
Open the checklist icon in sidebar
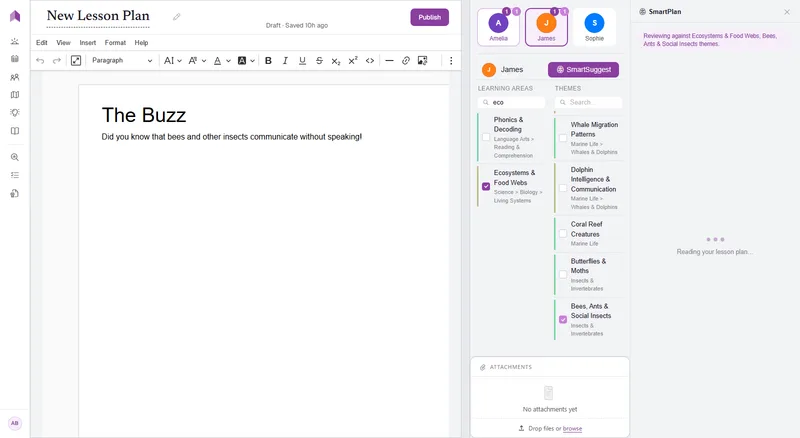click(x=15, y=175)
